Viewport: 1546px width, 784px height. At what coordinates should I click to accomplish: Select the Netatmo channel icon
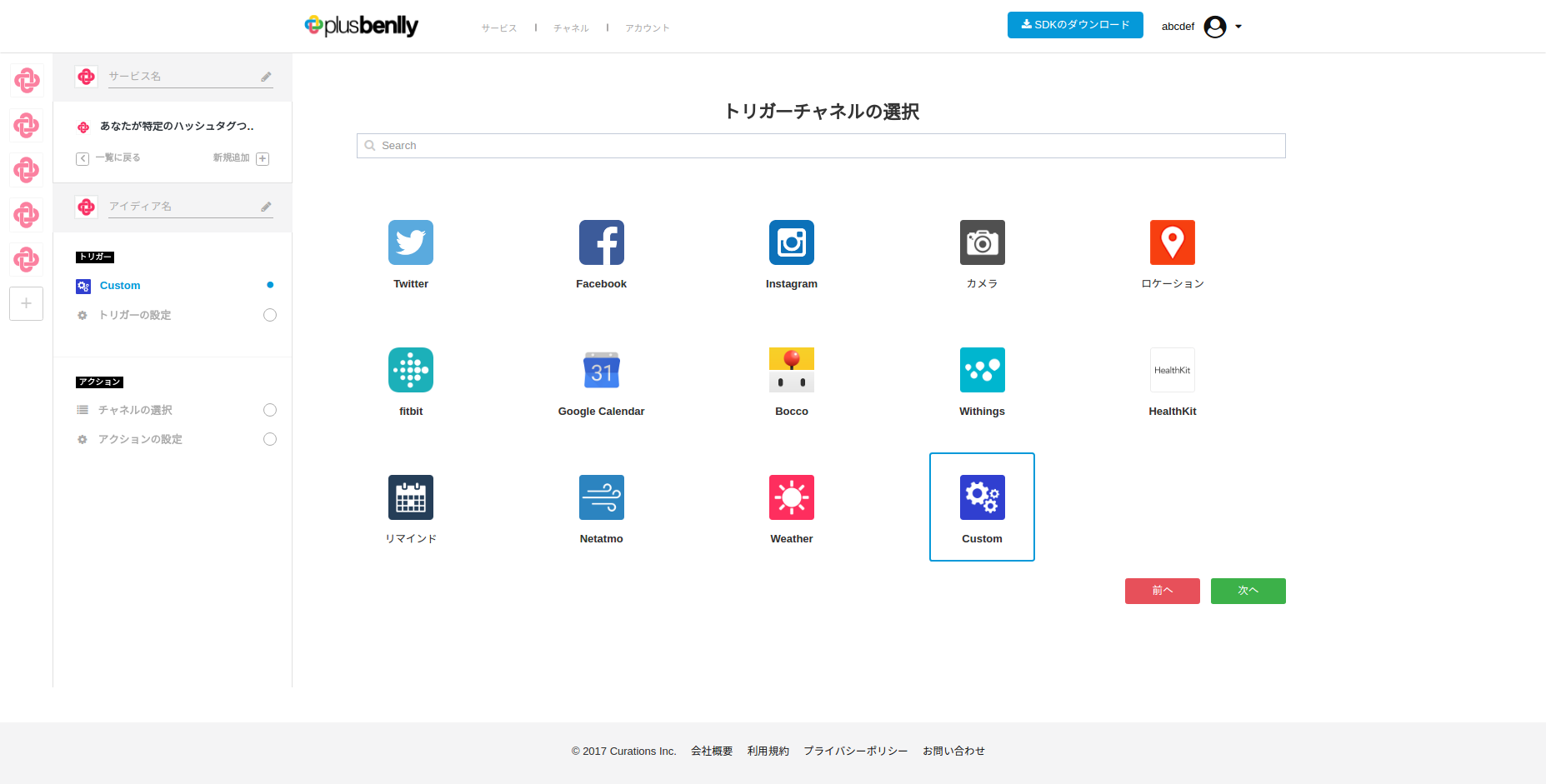[602, 497]
